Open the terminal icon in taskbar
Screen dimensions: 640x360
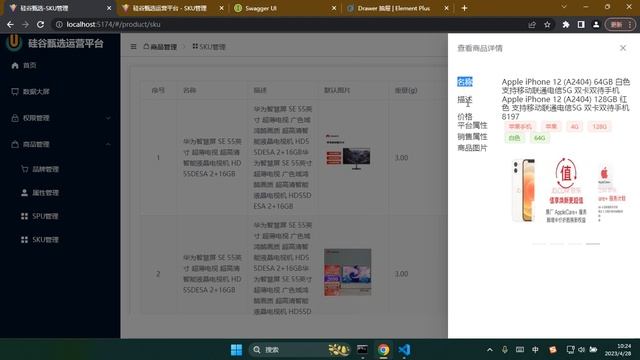point(362,350)
